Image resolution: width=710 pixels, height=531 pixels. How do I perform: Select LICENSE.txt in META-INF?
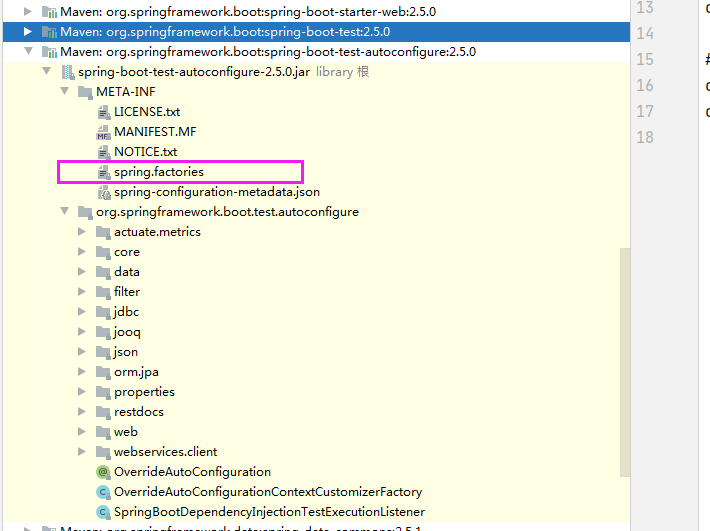click(x=147, y=112)
